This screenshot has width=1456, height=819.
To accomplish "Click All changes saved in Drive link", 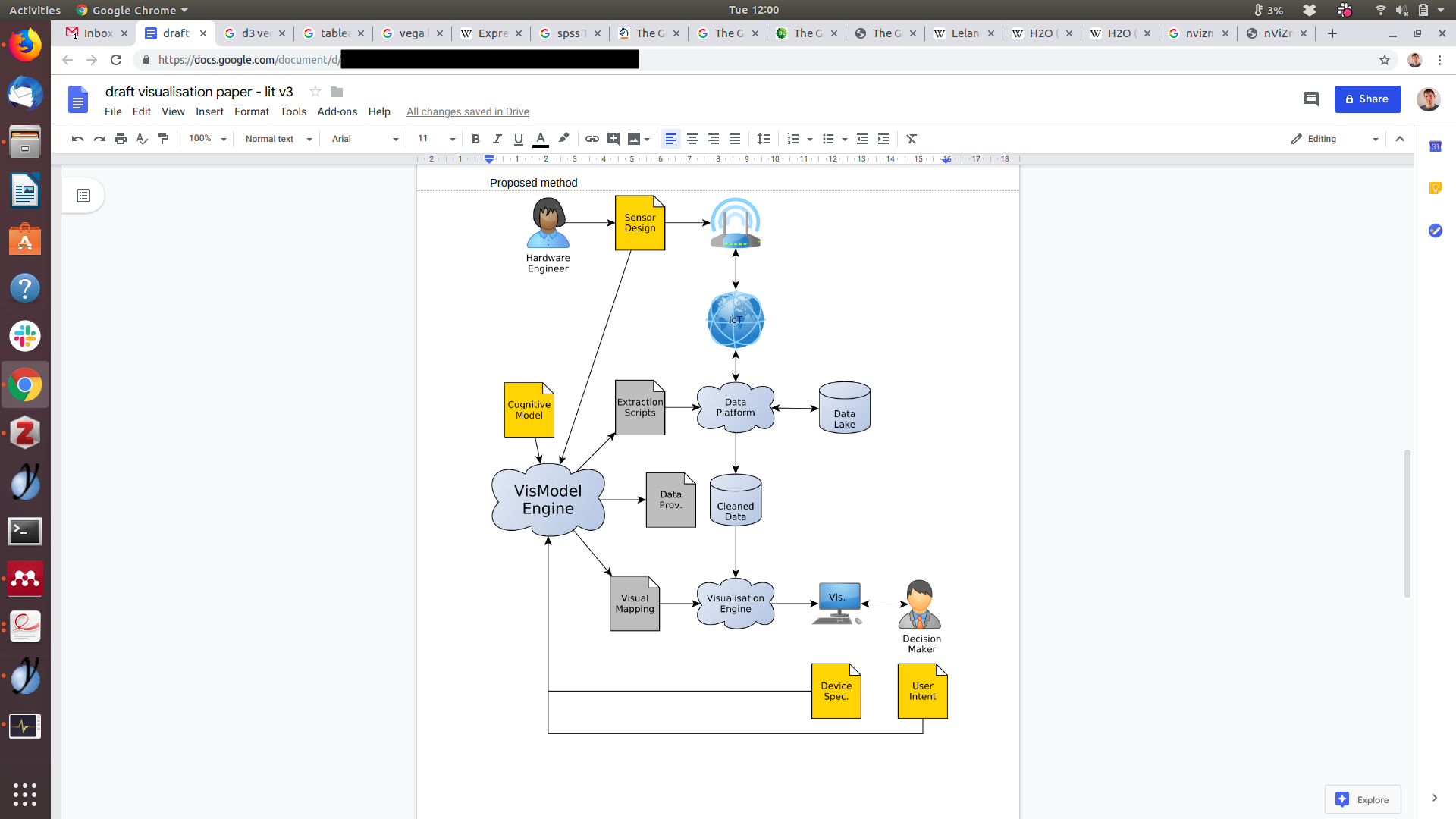I will (467, 111).
